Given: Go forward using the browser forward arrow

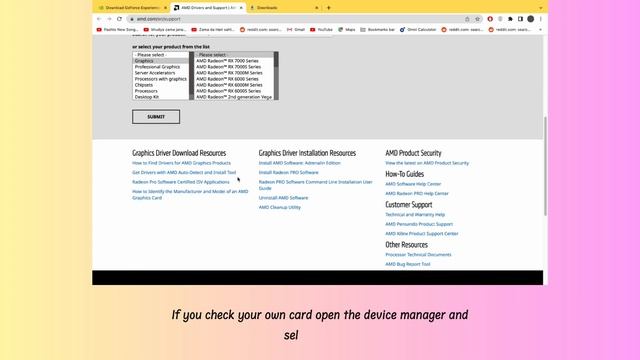Looking at the screenshot, I should coord(109,19).
